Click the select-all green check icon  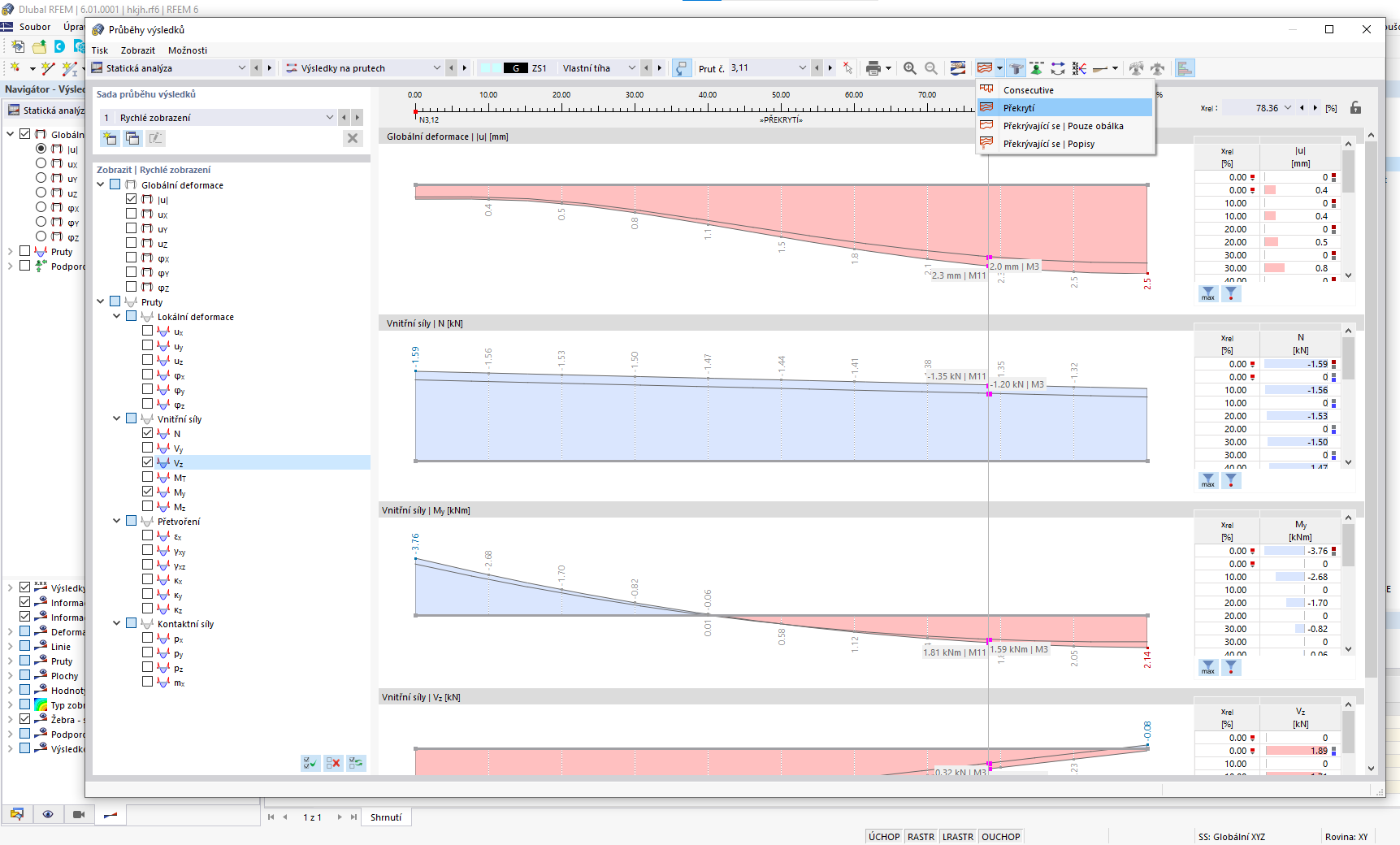[x=310, y=763]
